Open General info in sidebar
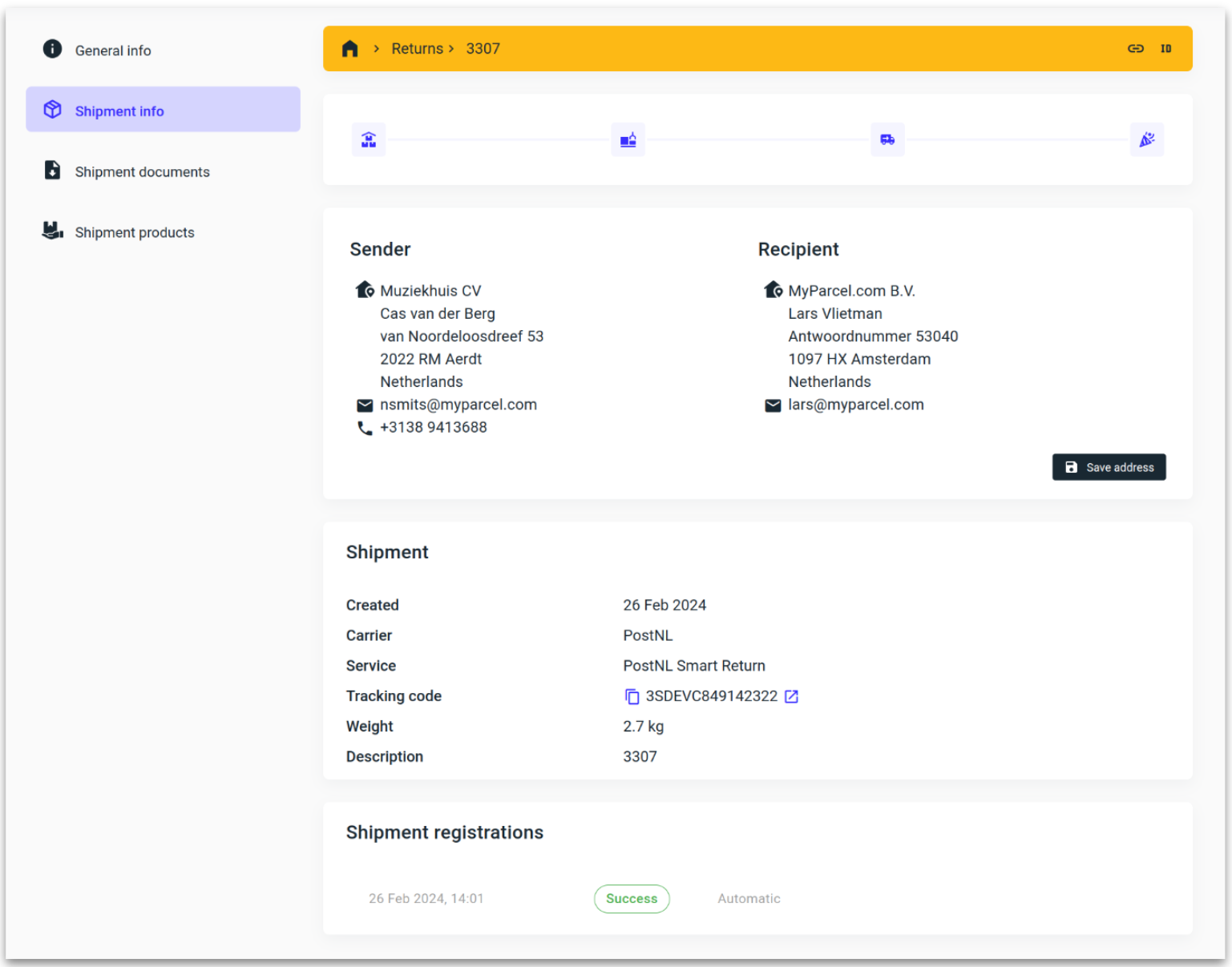 [x=113, y=50]
